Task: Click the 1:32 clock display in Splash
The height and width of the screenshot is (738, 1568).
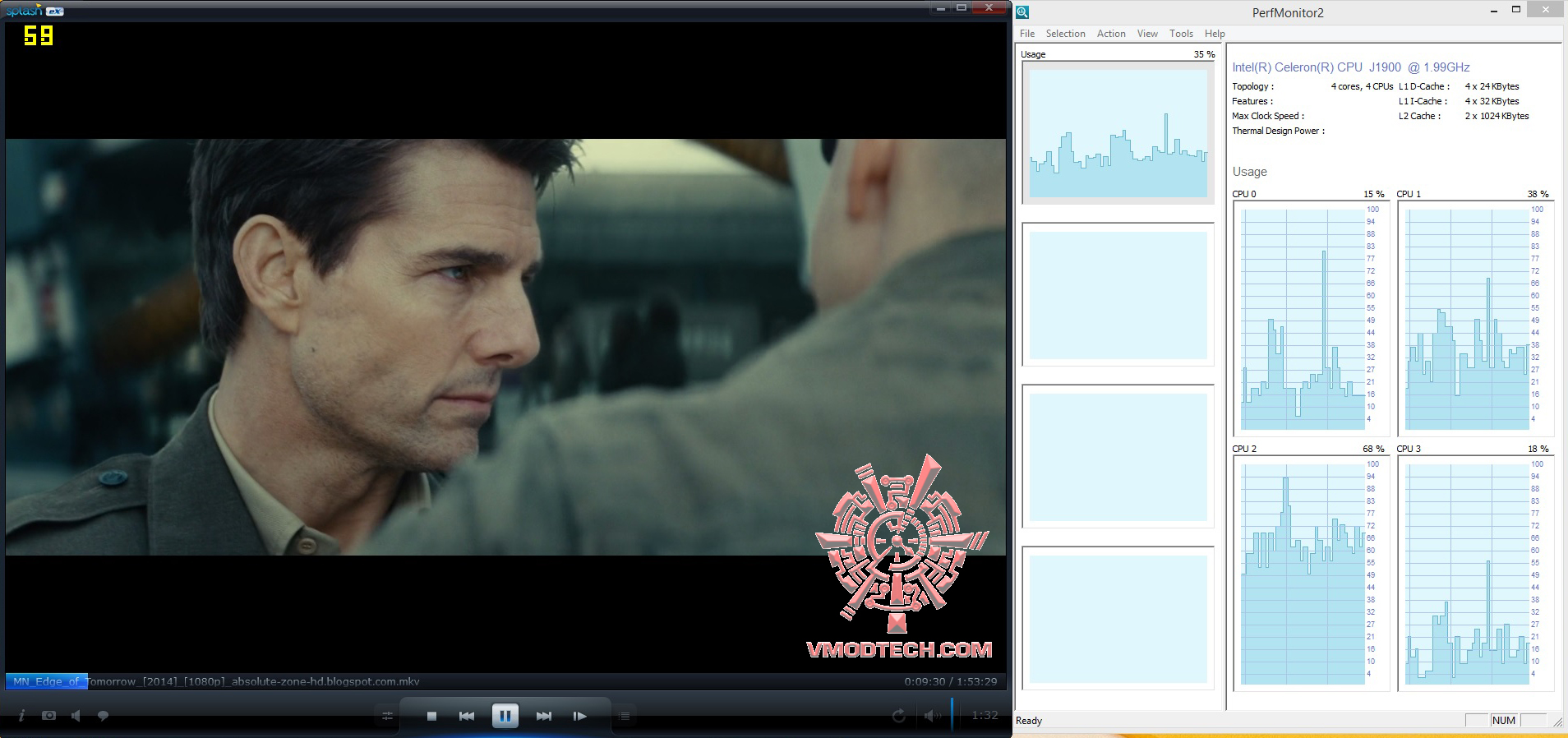Action: (x=985, y=715)
